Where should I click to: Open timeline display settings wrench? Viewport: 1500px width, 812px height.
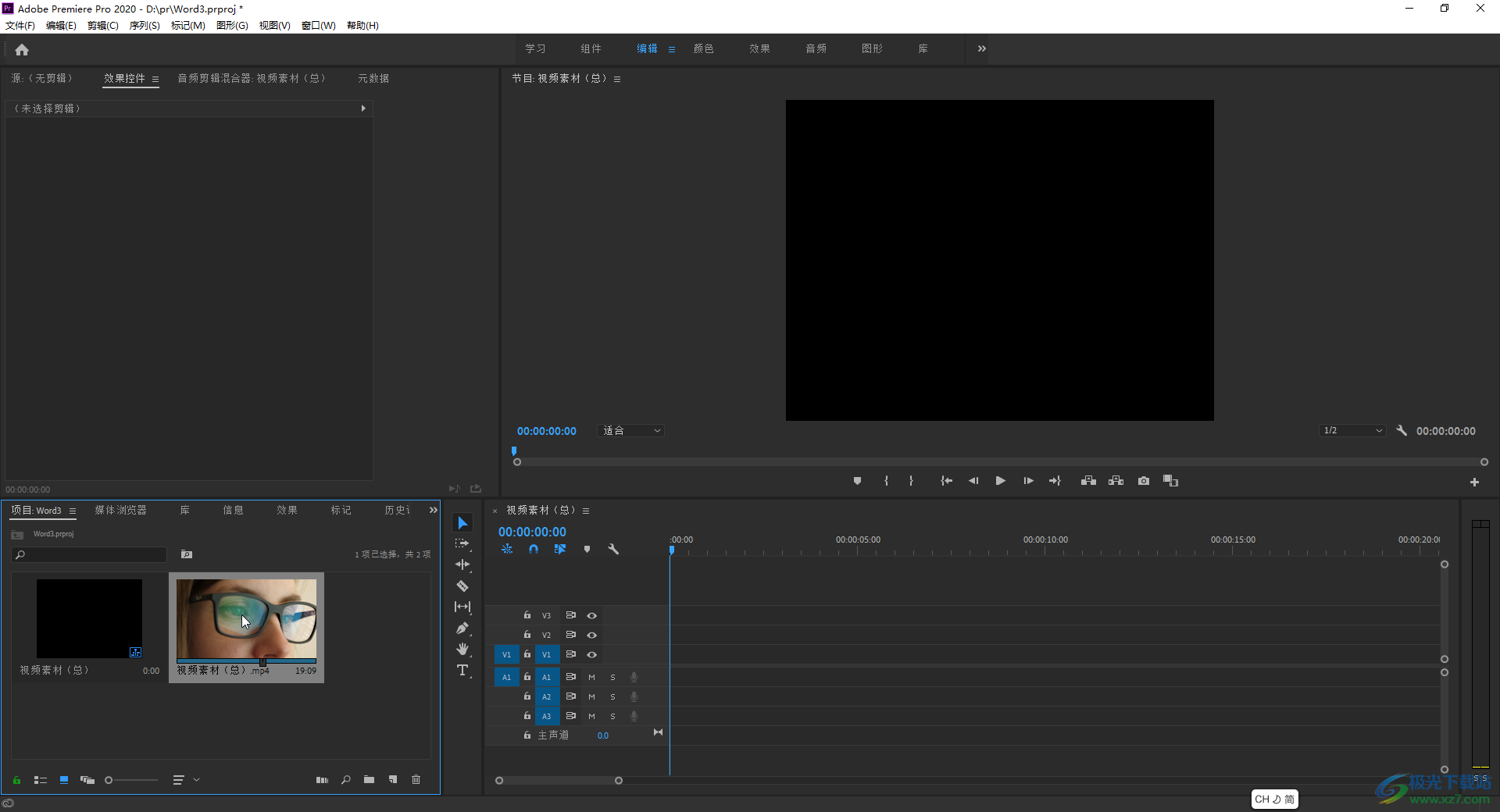[613, 549]
